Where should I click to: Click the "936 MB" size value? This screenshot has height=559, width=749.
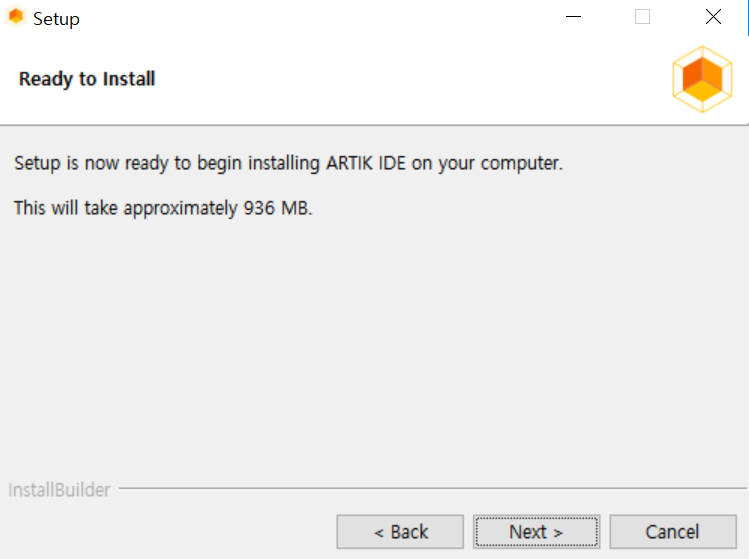point(276,208)
